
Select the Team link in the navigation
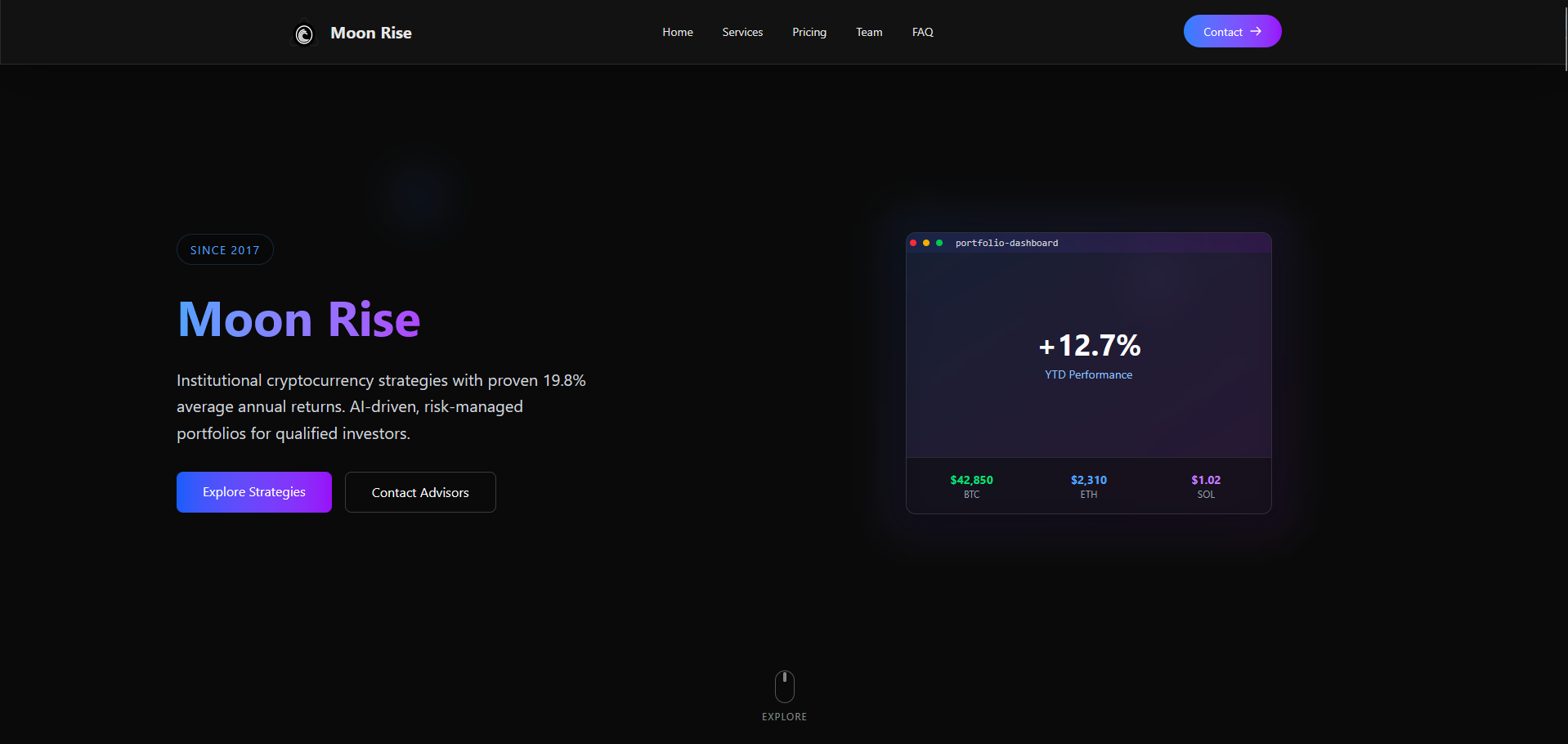tap(869, 32)
